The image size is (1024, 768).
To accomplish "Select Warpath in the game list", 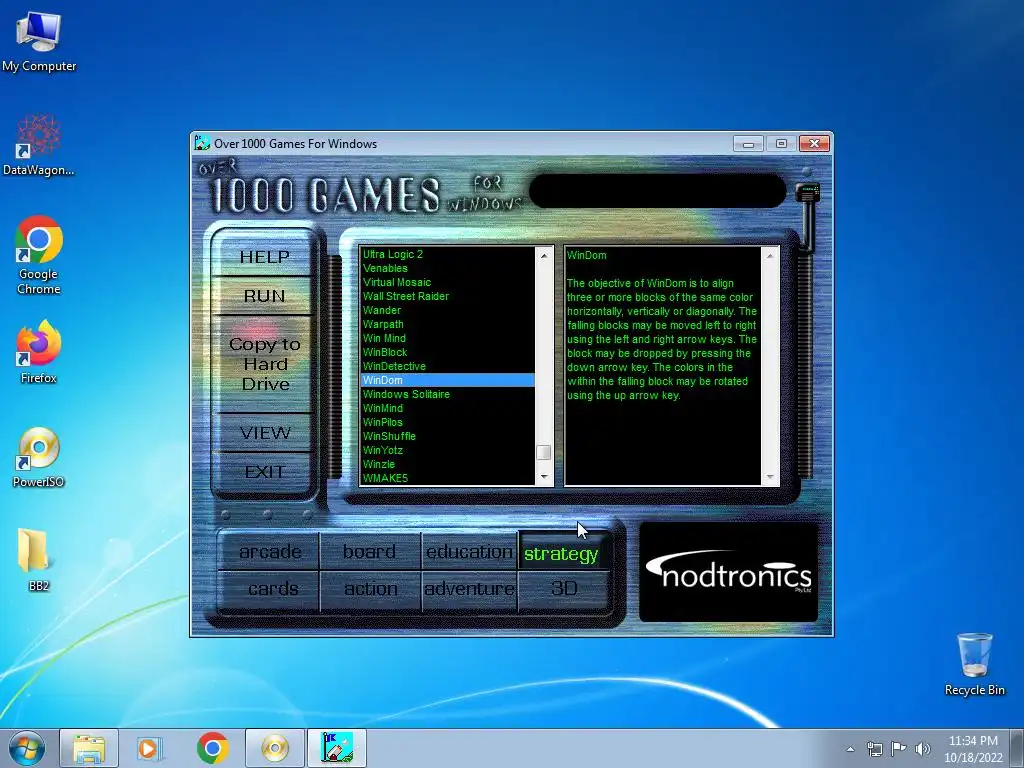I will (x=447, y=324).
